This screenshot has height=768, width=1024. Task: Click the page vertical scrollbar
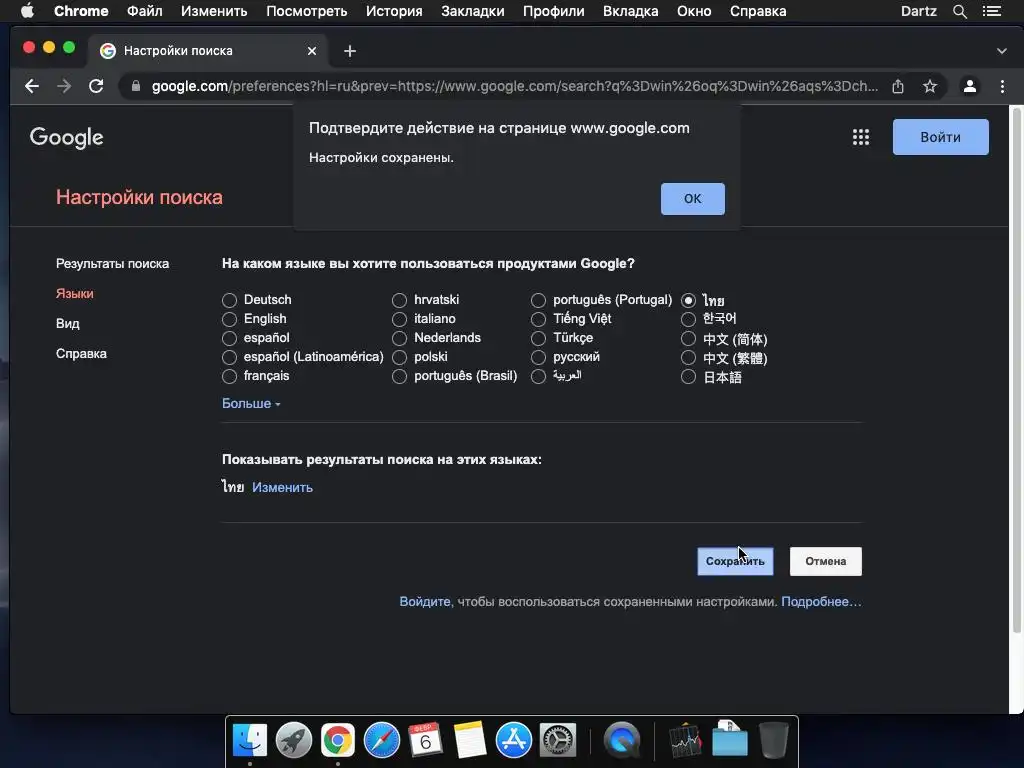click(1016, 369)
